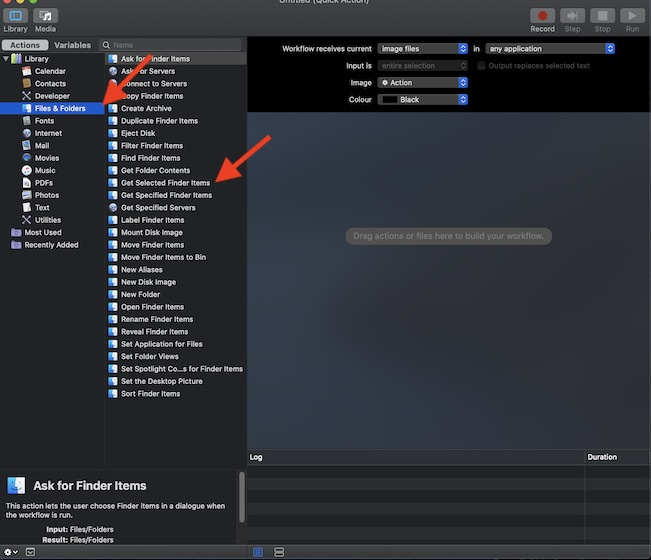Screen dimensions: 651x560
Task: Open the 'image files' input type dropdown
Action: click(x=423, y=48)
